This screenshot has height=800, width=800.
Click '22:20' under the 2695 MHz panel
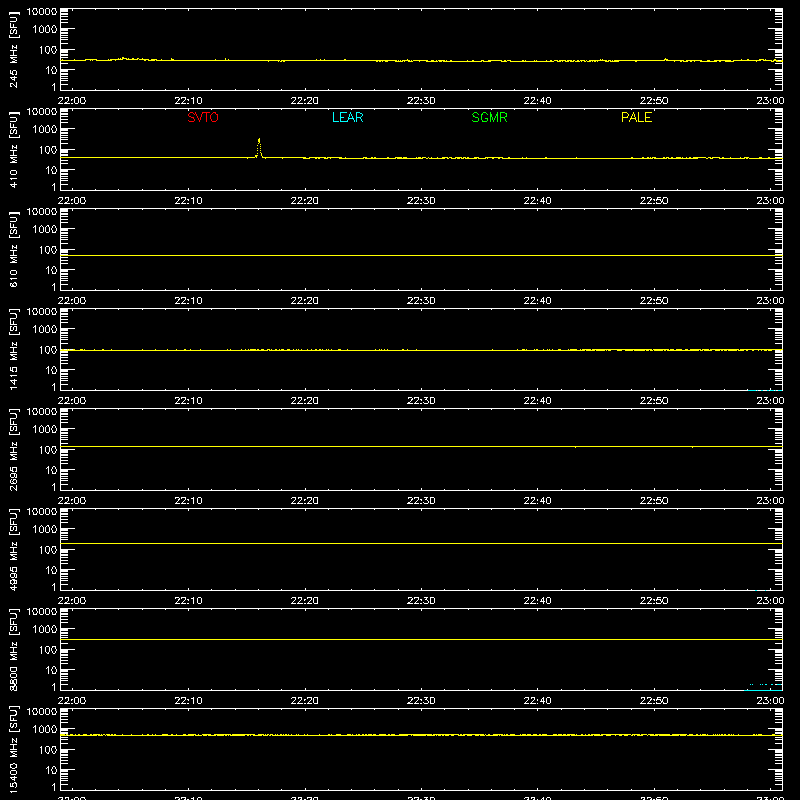pos(305,501)
